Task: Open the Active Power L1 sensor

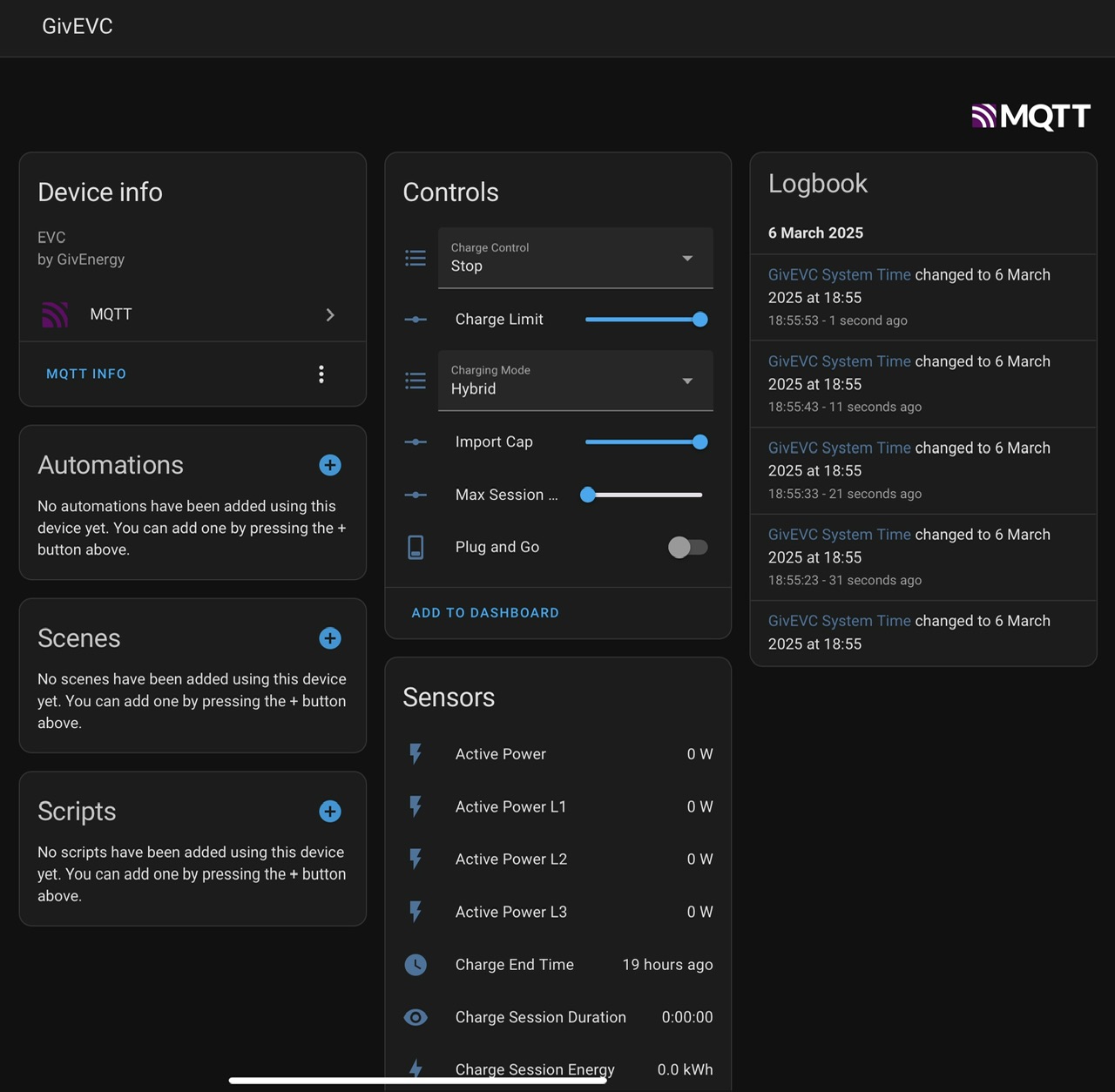Action: pyautogui.click(x=558, y=806)
